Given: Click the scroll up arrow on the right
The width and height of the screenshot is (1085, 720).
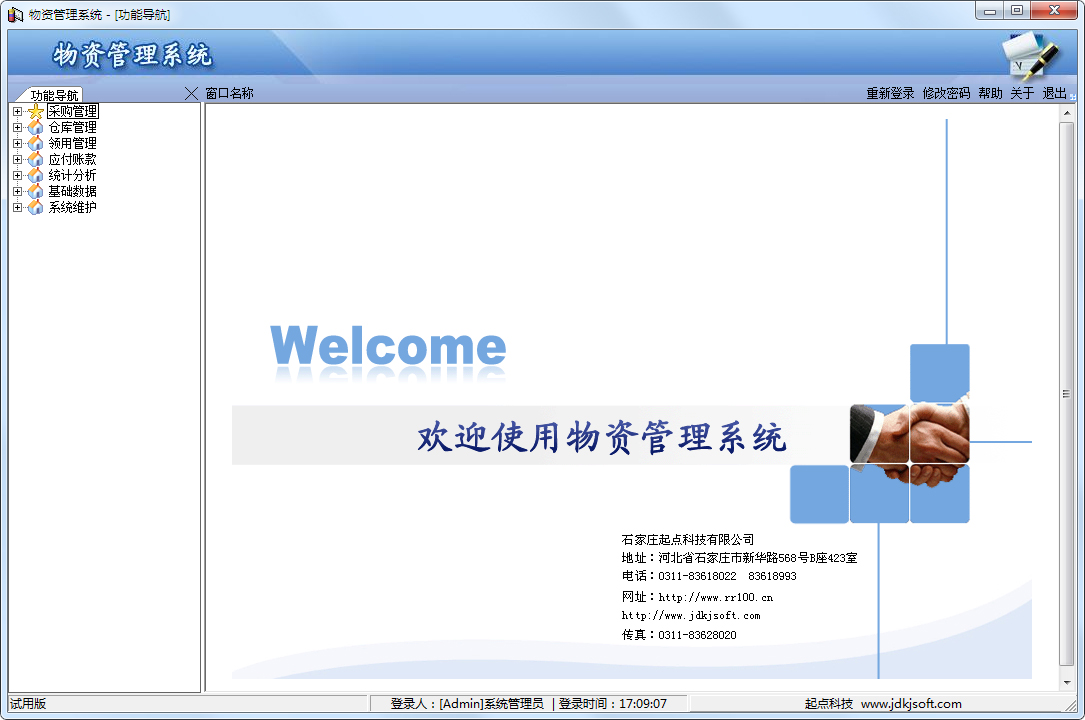Looking at the screenshot, I should pos(1066,112).
